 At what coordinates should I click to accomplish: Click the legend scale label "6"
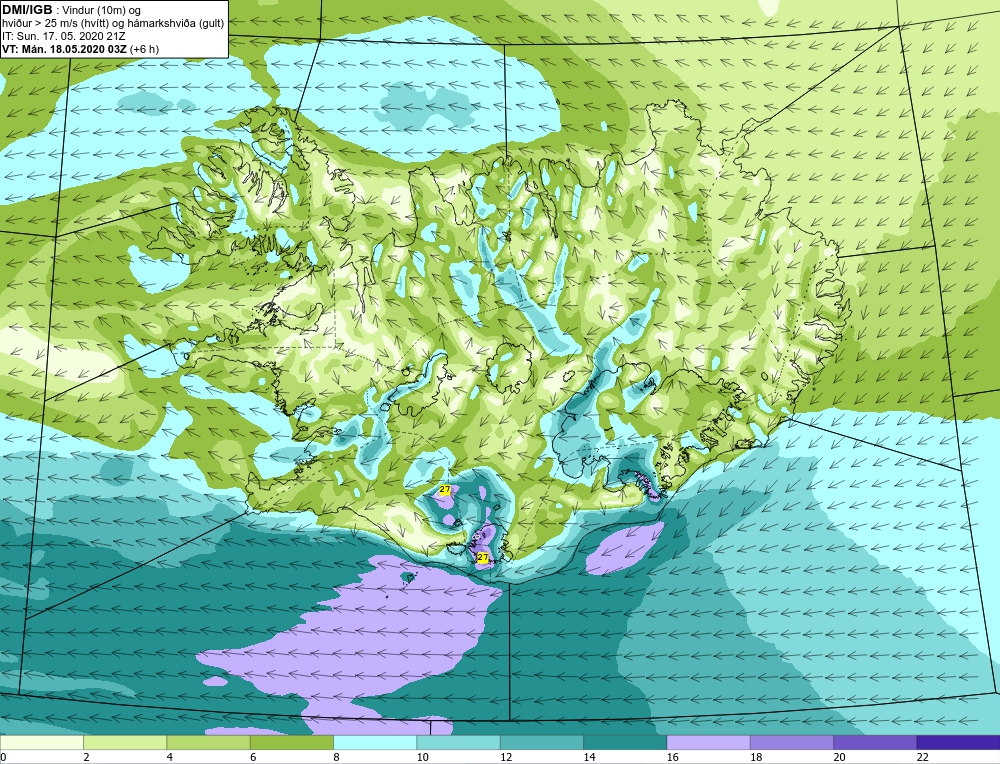click(x=253, y=757)
